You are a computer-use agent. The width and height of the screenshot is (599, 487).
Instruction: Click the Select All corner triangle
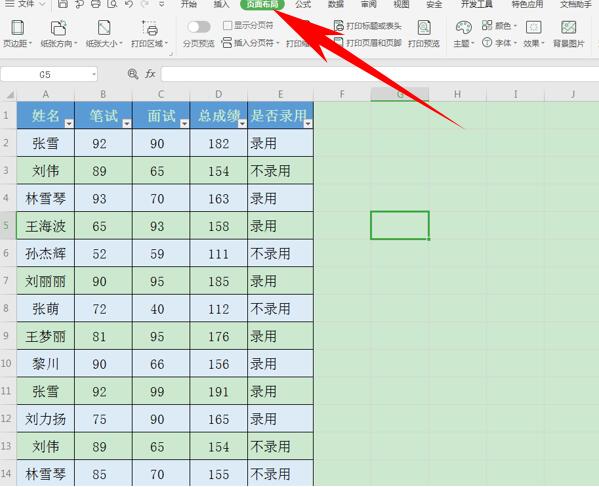[10, 94]
